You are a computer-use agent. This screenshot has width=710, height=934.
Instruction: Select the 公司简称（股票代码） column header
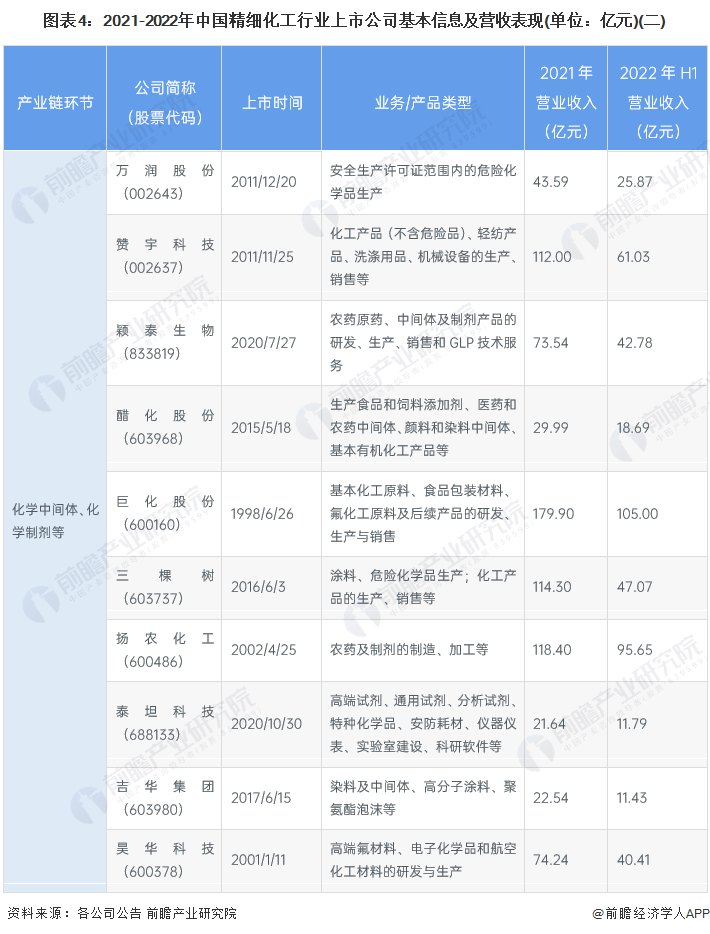point(165,103)
